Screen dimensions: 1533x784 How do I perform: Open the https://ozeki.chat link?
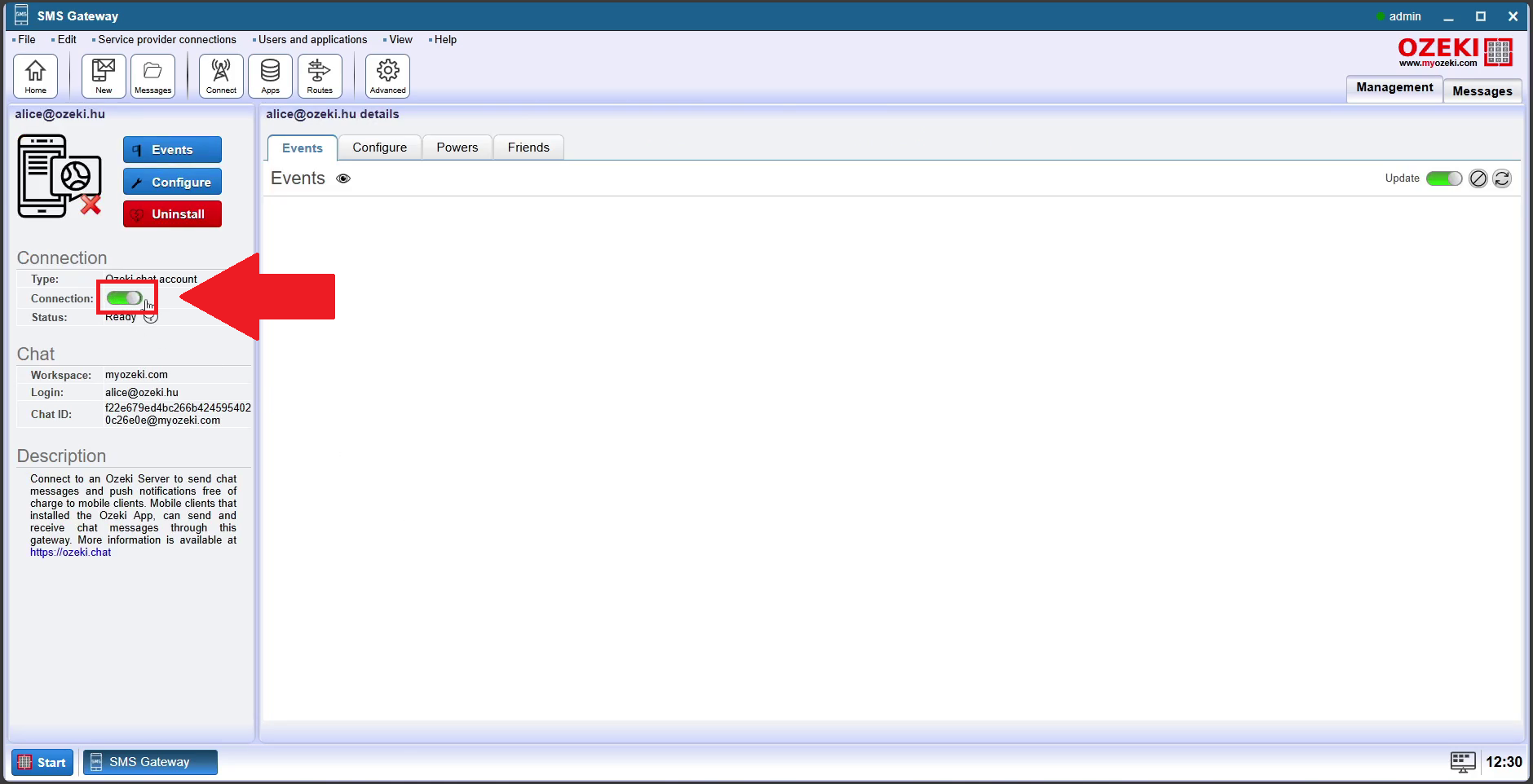coord(70,553)
